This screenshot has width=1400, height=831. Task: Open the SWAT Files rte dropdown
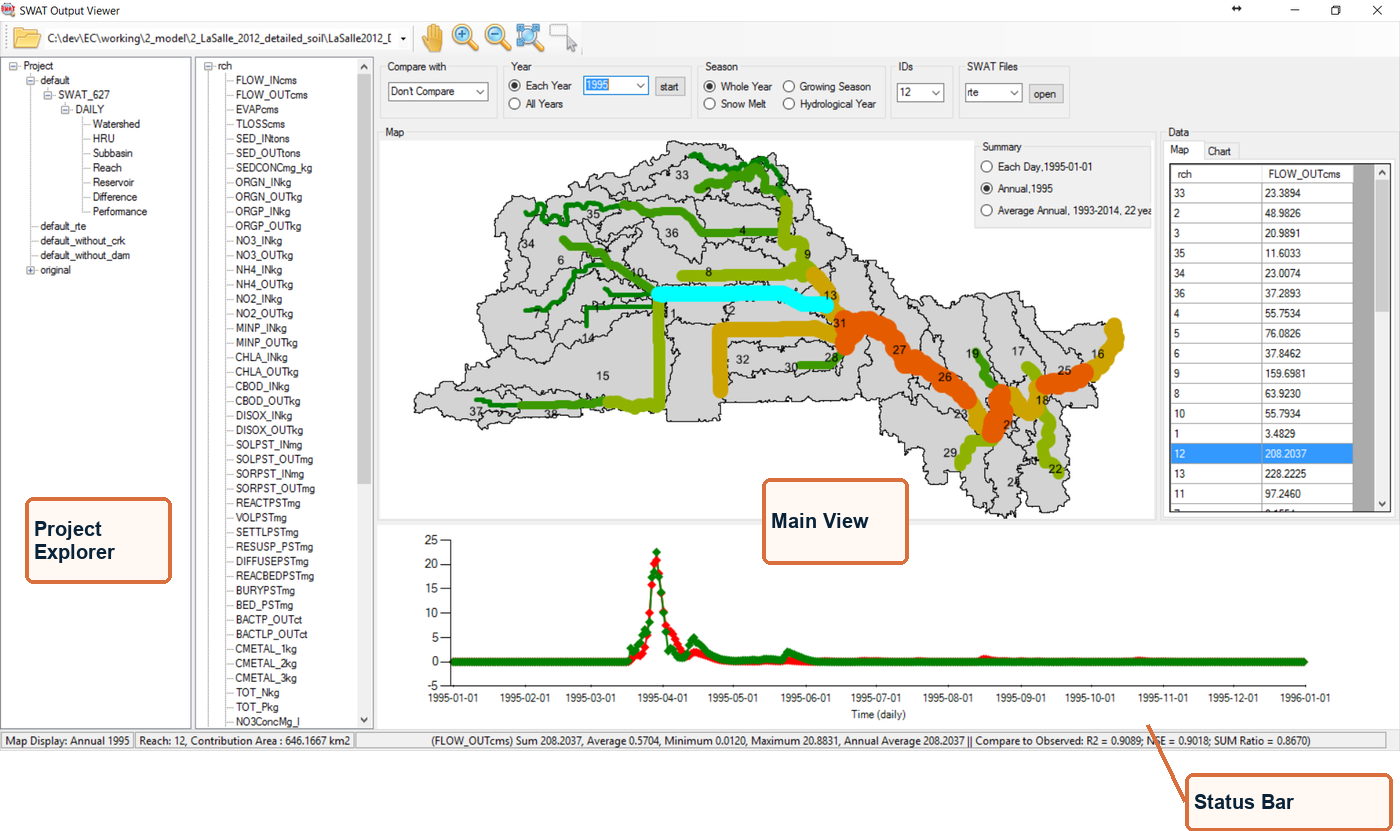993,92
